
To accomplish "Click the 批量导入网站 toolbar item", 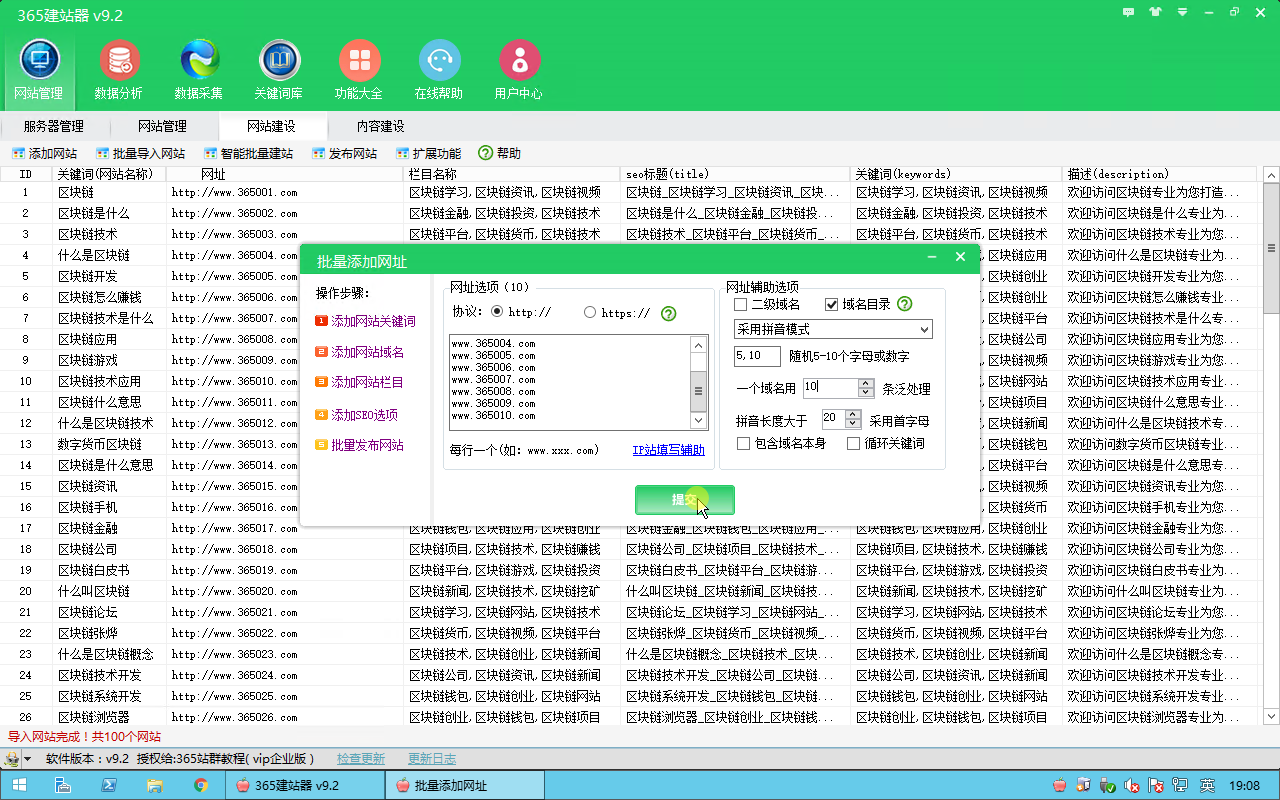I will (141, 153).
